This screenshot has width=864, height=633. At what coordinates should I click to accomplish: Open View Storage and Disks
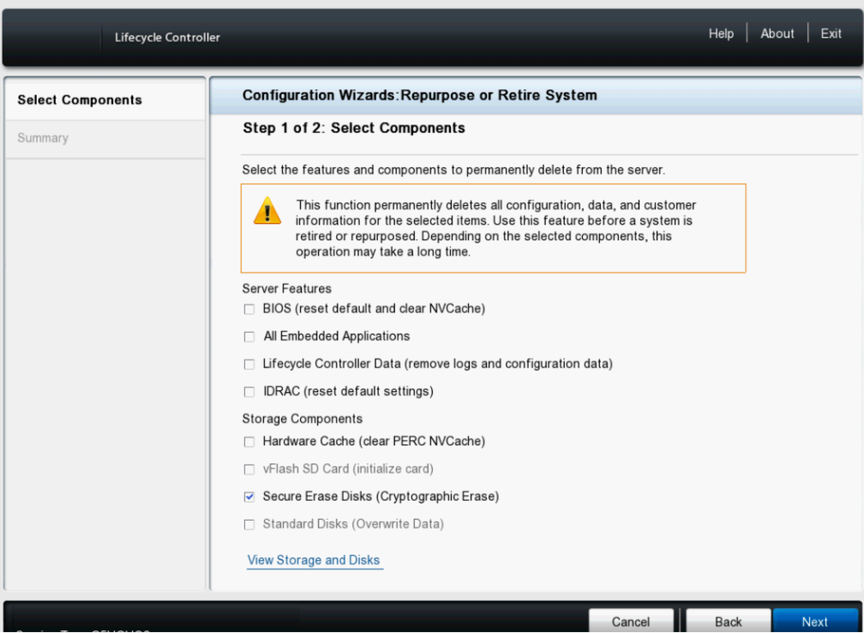[314, 560]
